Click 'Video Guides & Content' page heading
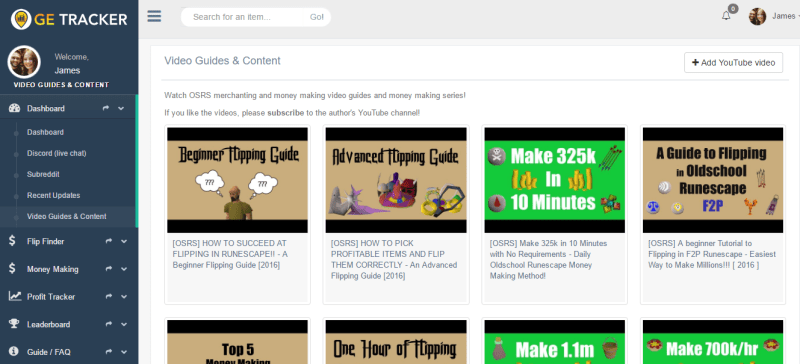Image resolution: width=800 pixels, height=364 pixels. (x=222, y=61)
